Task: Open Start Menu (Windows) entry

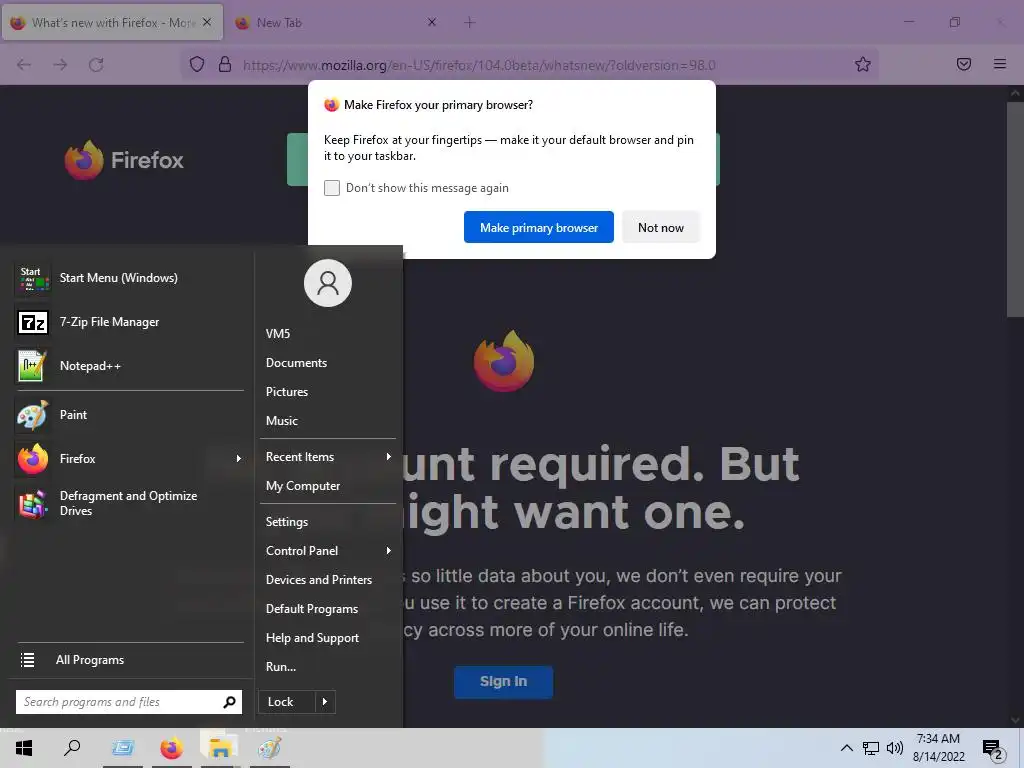Action: (x=129, y=278)
